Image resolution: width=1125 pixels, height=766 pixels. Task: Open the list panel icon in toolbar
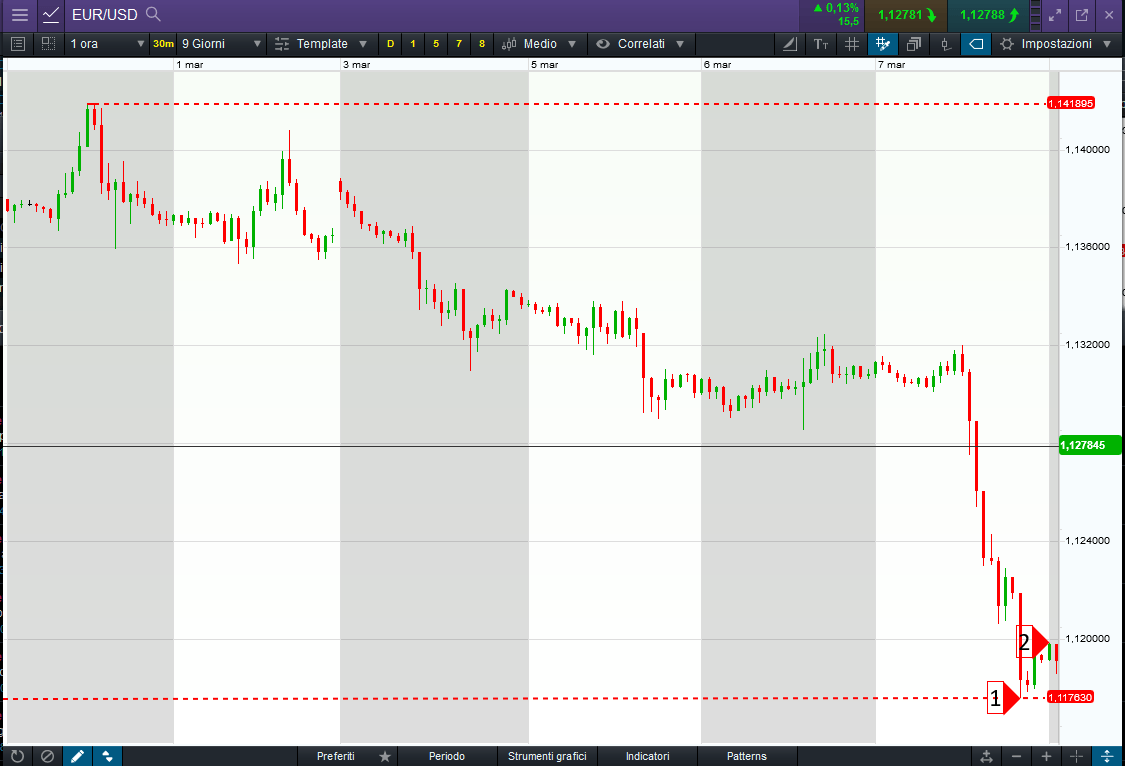click(18, 44)
